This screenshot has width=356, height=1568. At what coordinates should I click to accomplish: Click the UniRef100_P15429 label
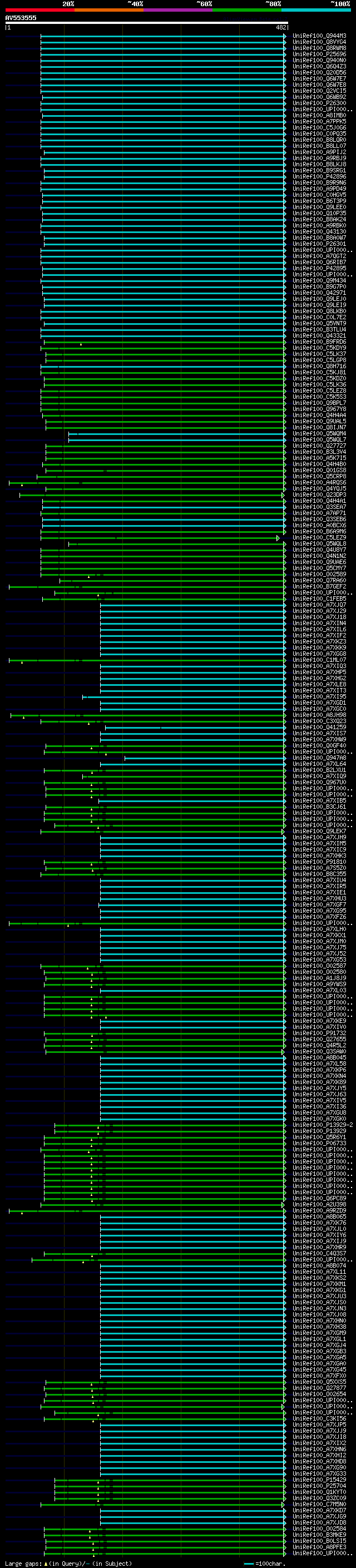coord(319,1480)
